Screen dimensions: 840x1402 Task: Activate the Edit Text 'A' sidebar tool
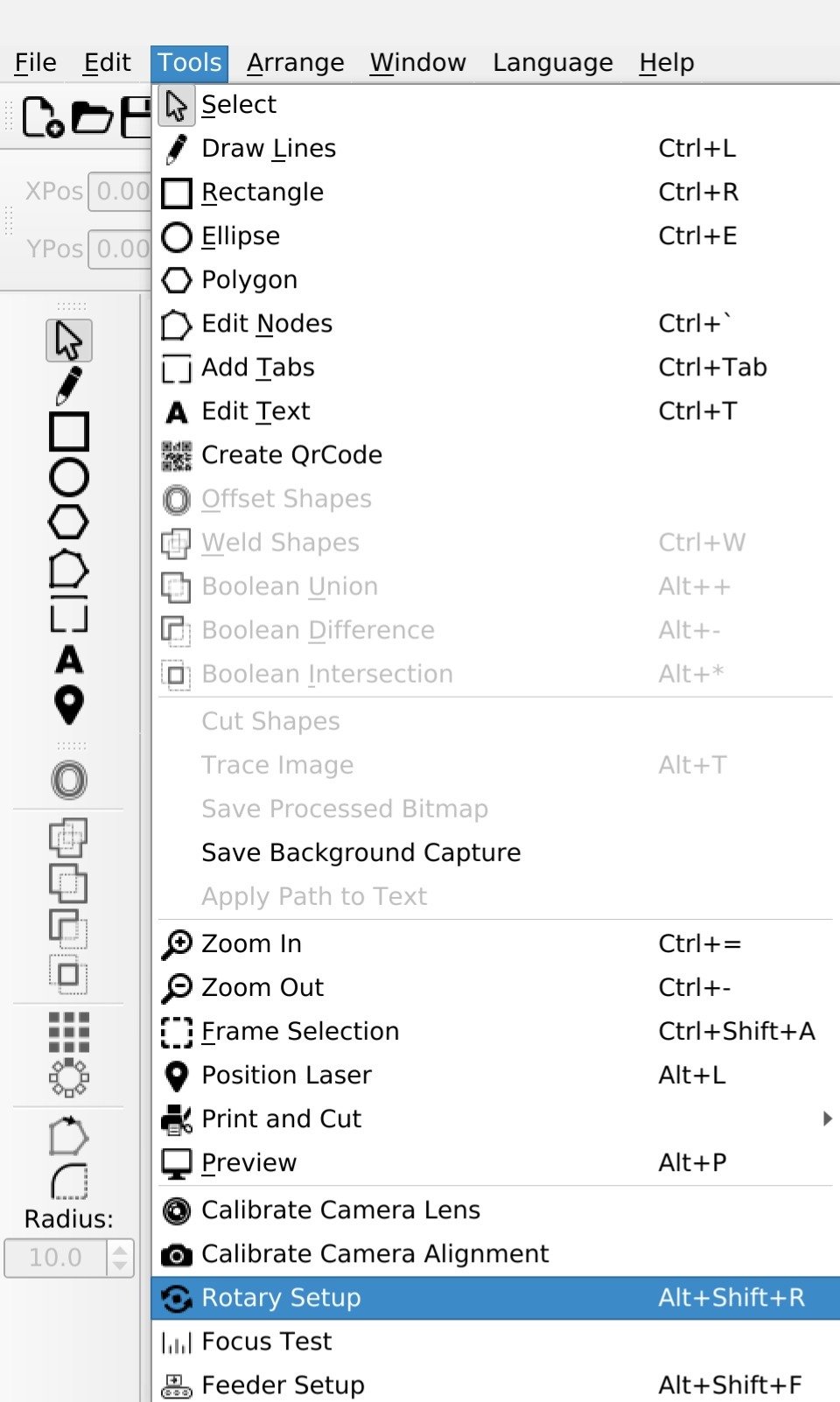[69, 659]
